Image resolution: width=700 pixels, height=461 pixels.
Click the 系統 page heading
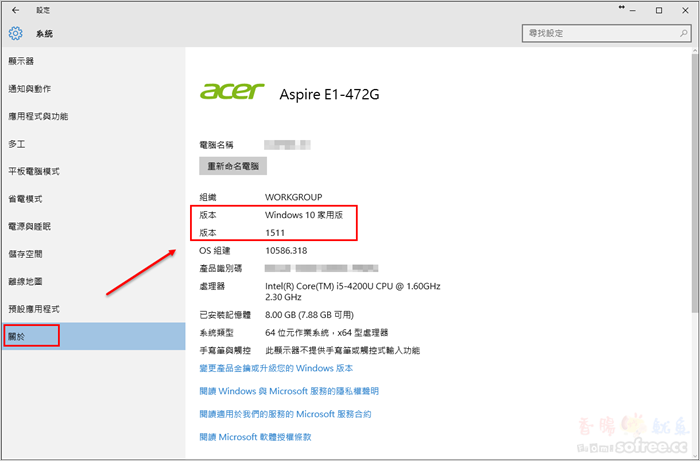pyautogui.click(x=45, y=33)
